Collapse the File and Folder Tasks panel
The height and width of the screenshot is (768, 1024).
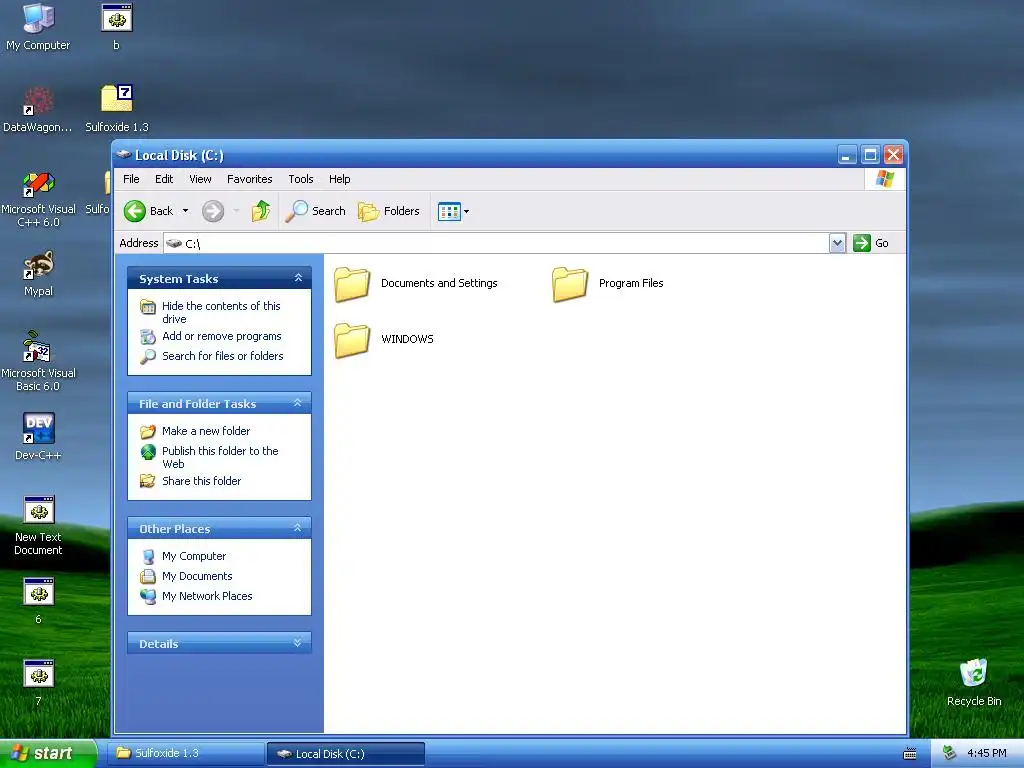[298, 403]
